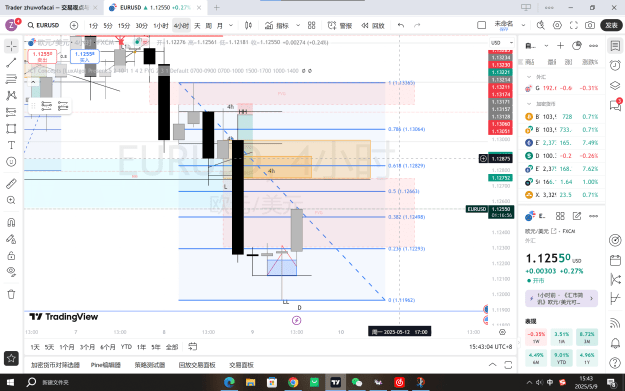625x391 pixels.
Task: Select 1 day date range
Action: click(35, 347)
